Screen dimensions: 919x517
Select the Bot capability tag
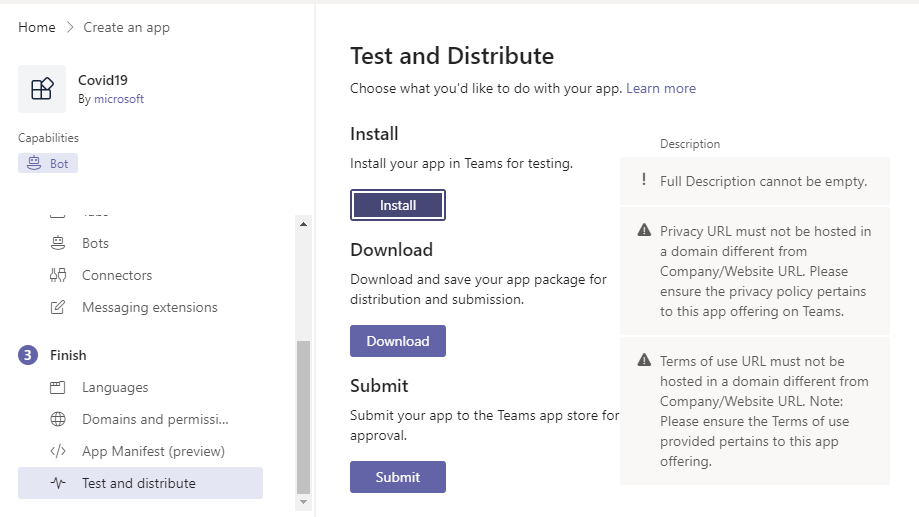point(48,163)
